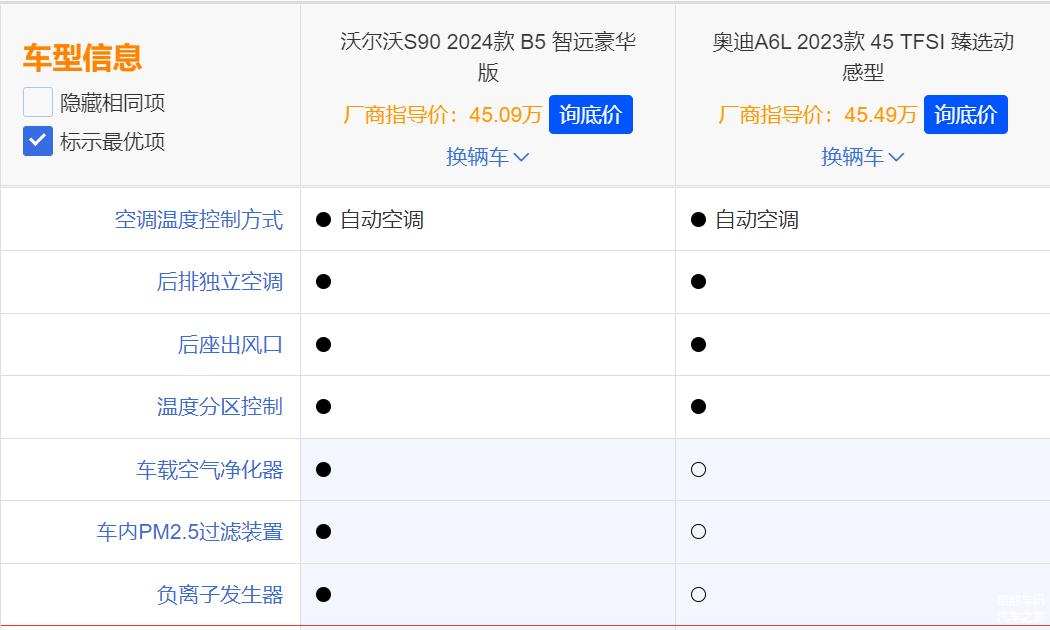
Task: Check the 隐藏相同项 checkbox
Action: click(38, 102)
